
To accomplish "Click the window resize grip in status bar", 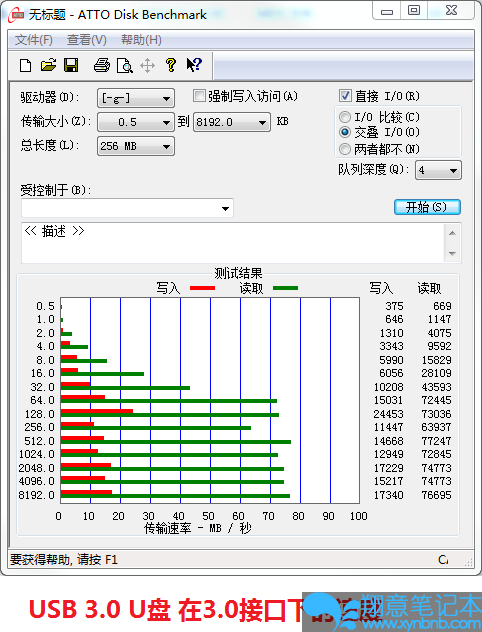I will [x=468, y=561].
